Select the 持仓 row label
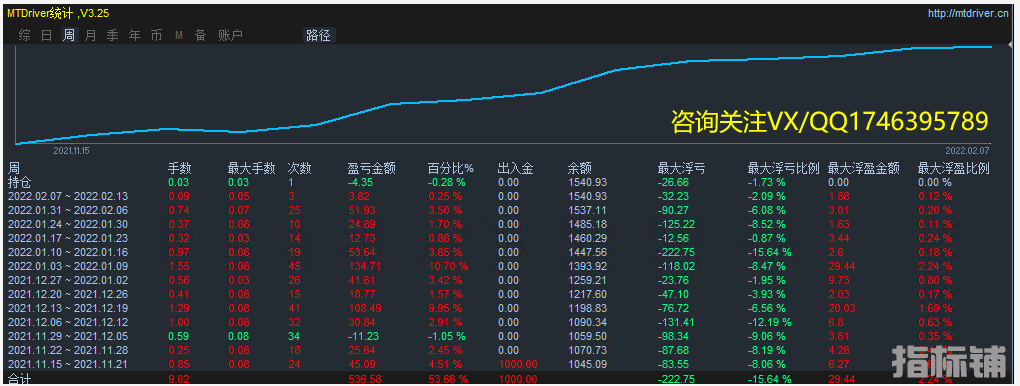The width and height of the screenshot is (1020, 386). (20, 182)
